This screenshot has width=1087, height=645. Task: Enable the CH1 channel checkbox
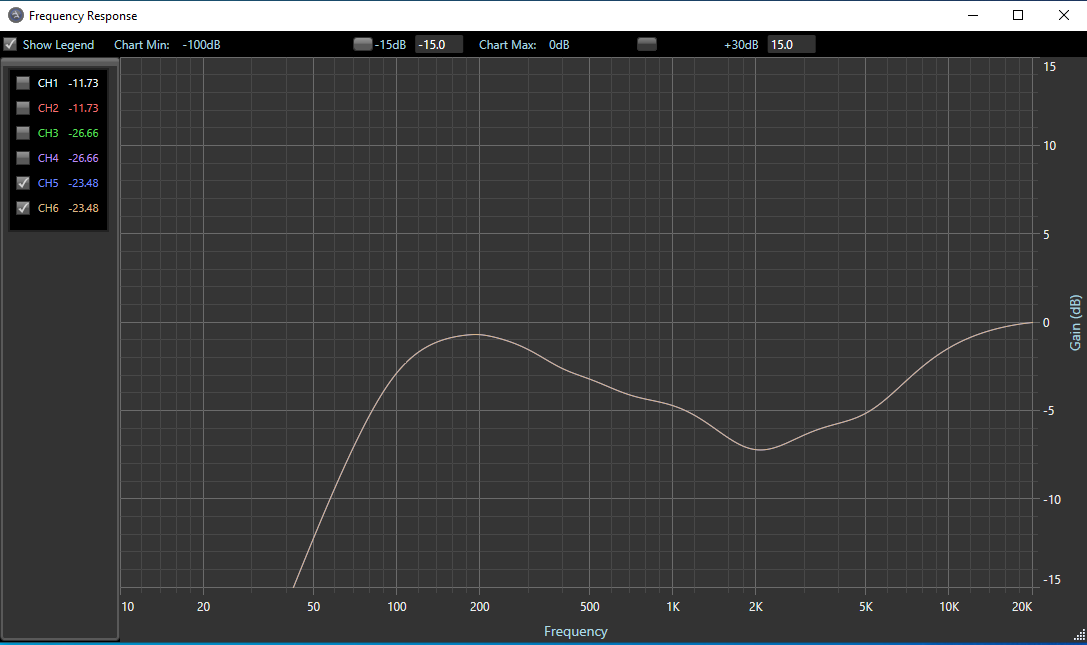(x=23, y=83)
